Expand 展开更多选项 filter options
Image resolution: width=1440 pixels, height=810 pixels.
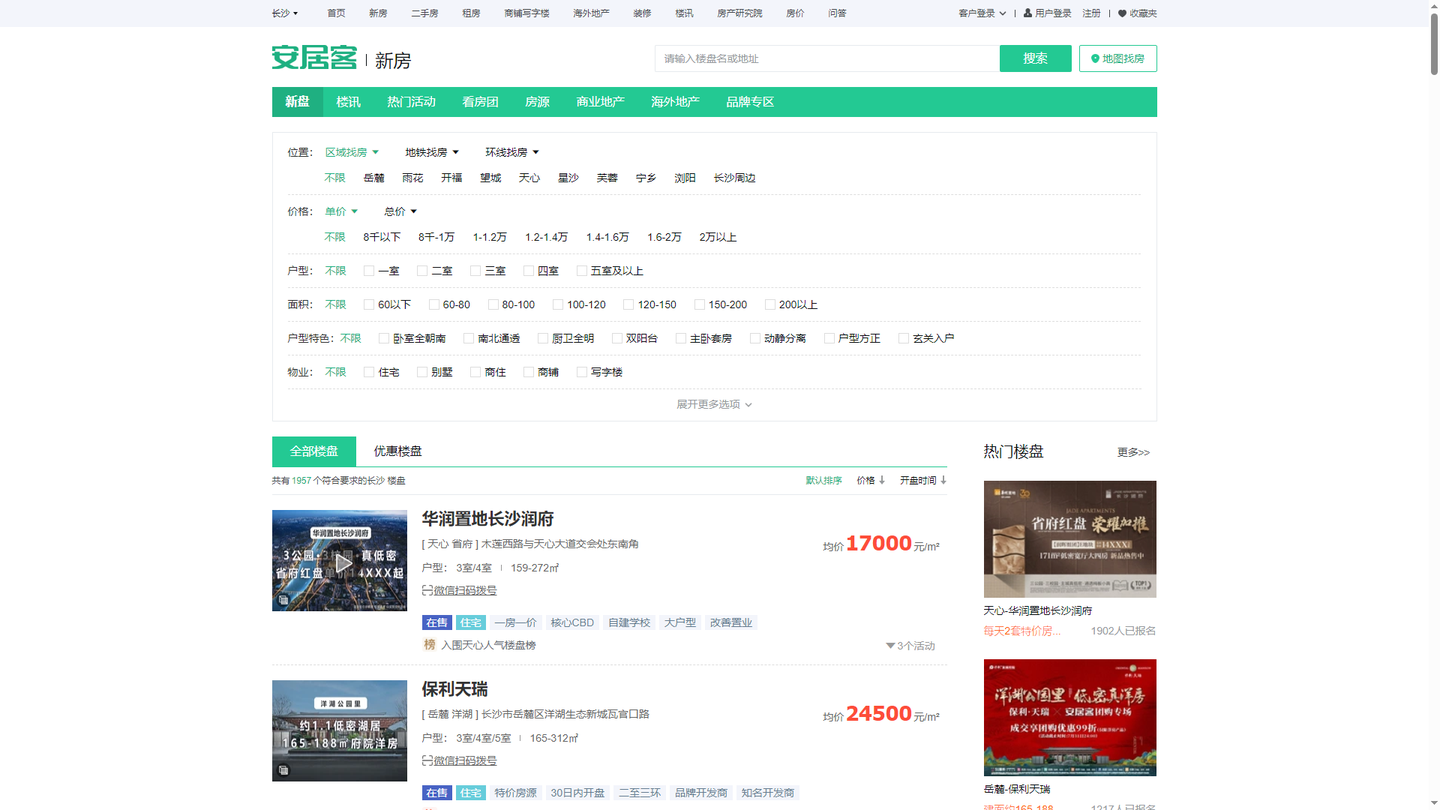click(714, 404)
